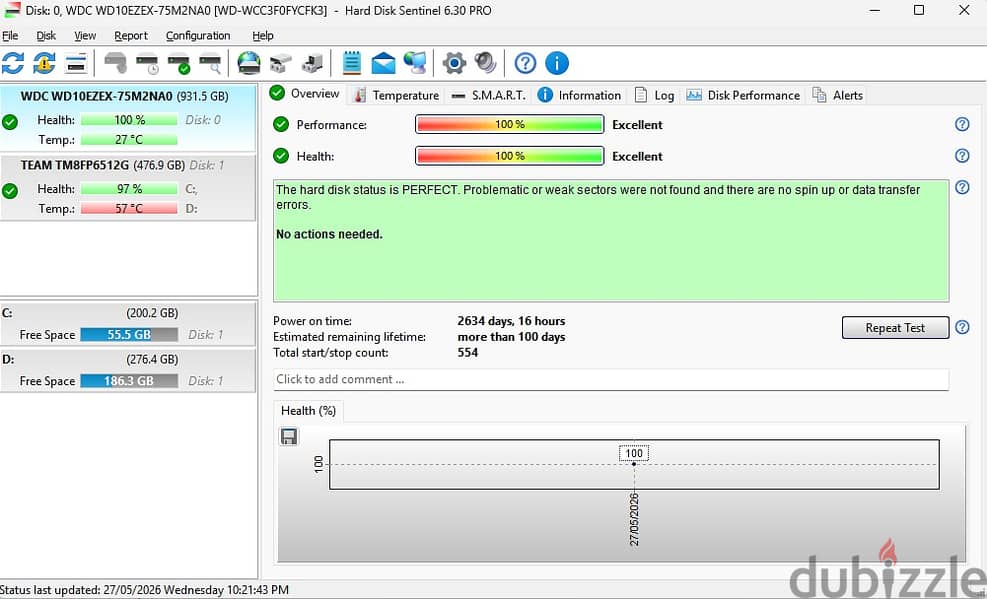Click the disk with clock toolbar icon
The height and width of the screenshot is (599, 987).
coord(147,63)
